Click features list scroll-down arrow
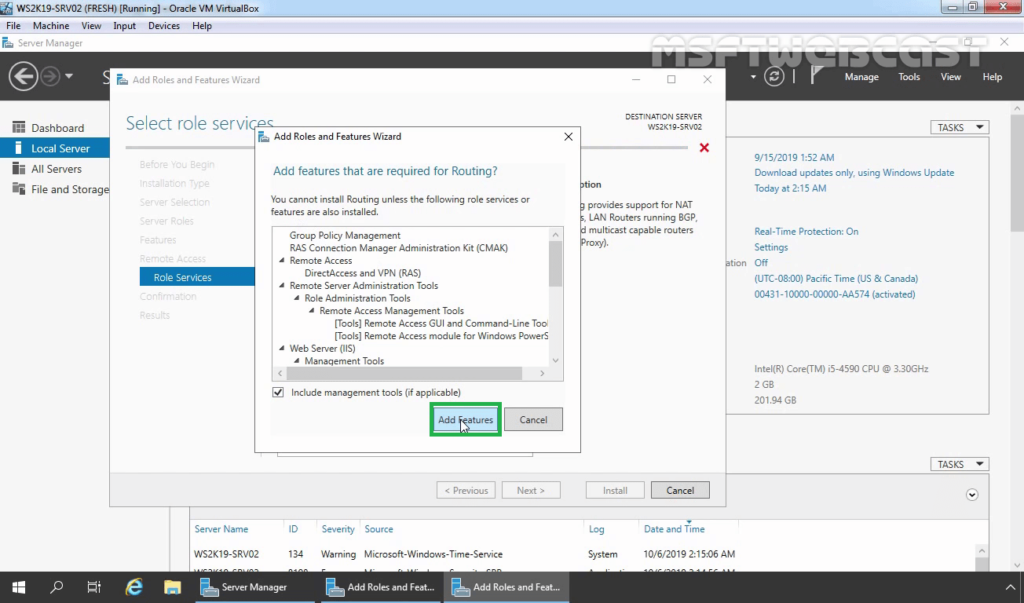1024x603 pixels. [x=555, y=360]
